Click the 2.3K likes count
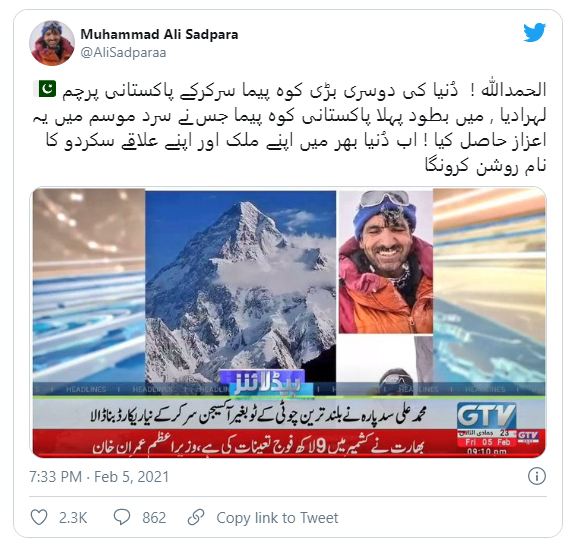The width and height of the screenshot is (569, 547). [73, 518]
